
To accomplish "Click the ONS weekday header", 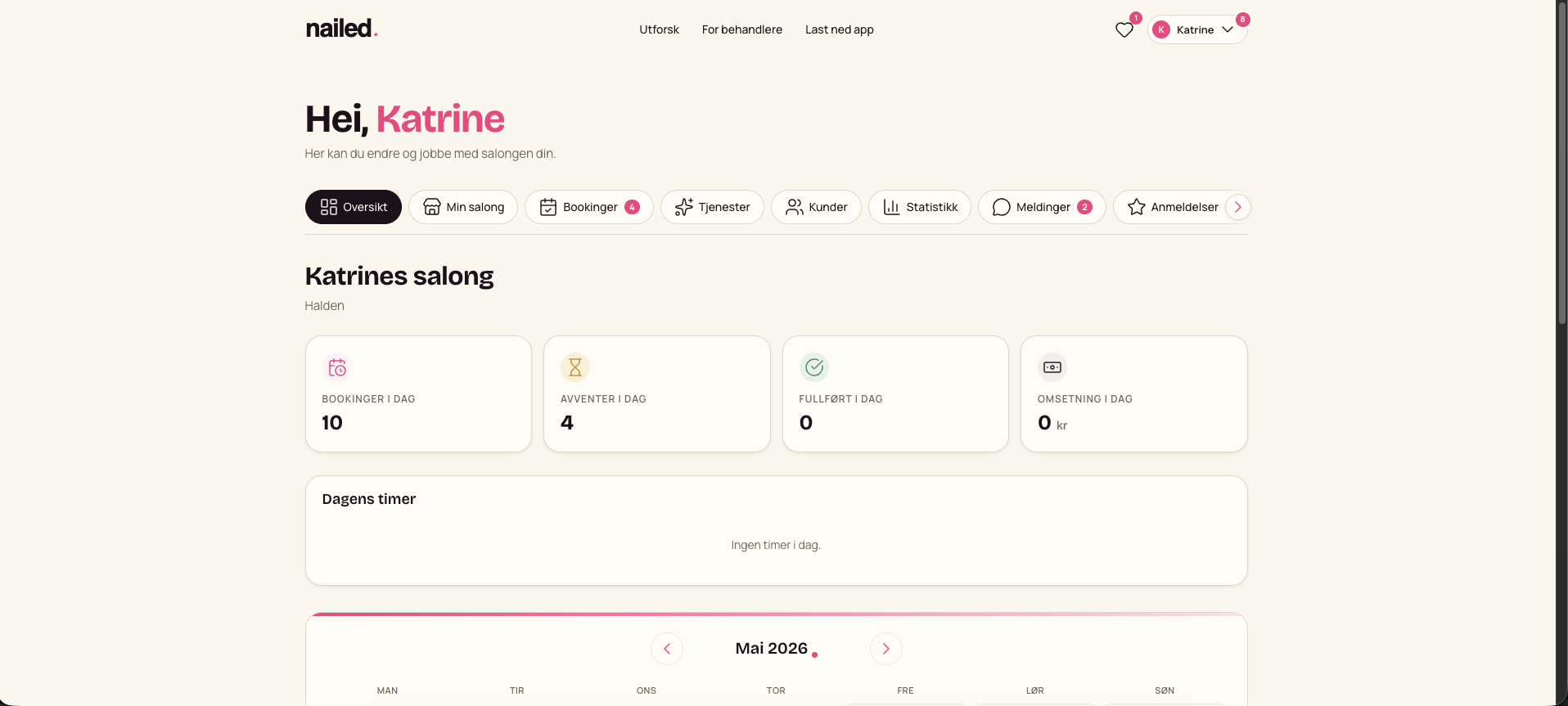I will [647, 690].
